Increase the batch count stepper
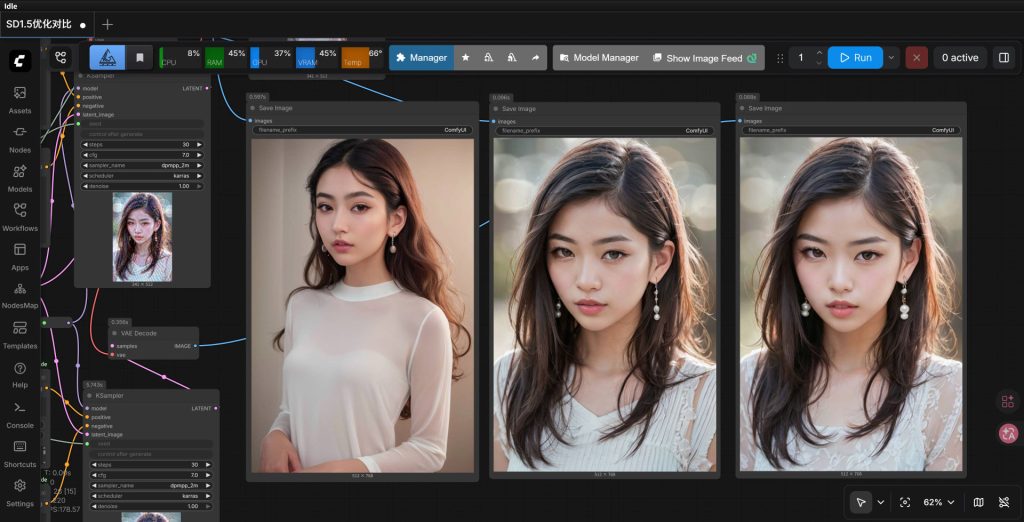Screen dimensions: 1024x522 819,53
